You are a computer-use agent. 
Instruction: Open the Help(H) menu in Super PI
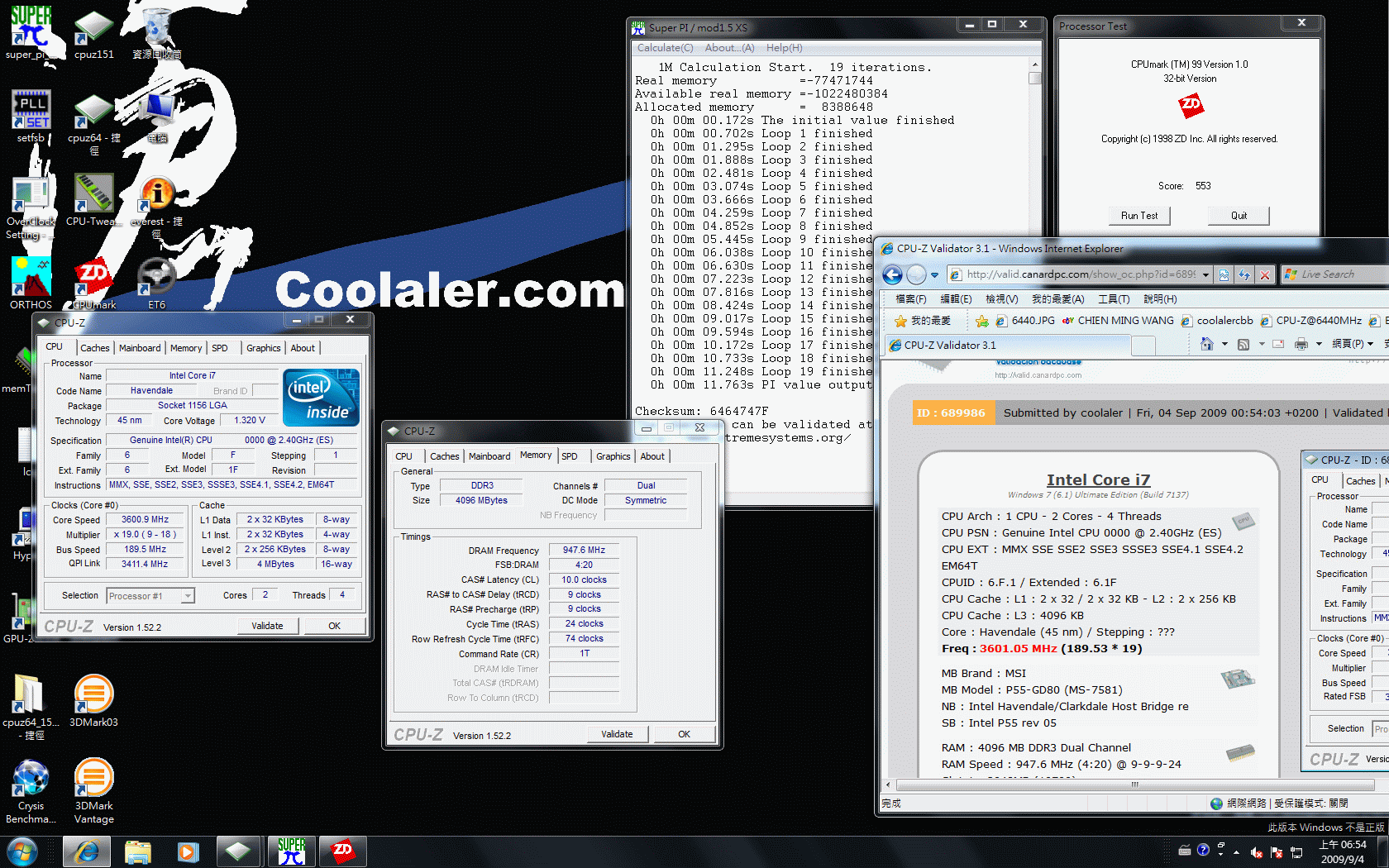784,48
